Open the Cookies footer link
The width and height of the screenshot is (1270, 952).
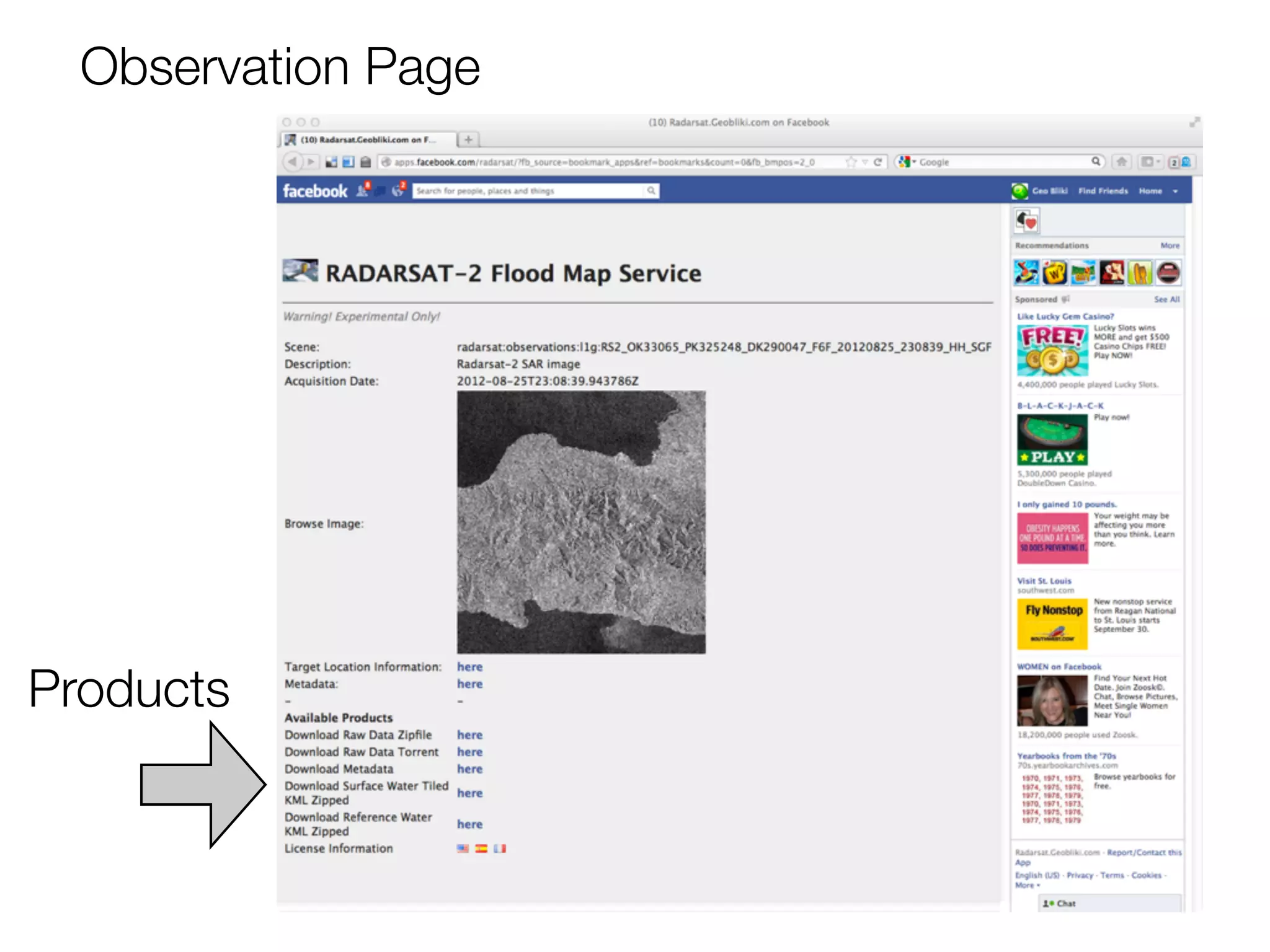pyautogui.click(x=1146, y=875)
